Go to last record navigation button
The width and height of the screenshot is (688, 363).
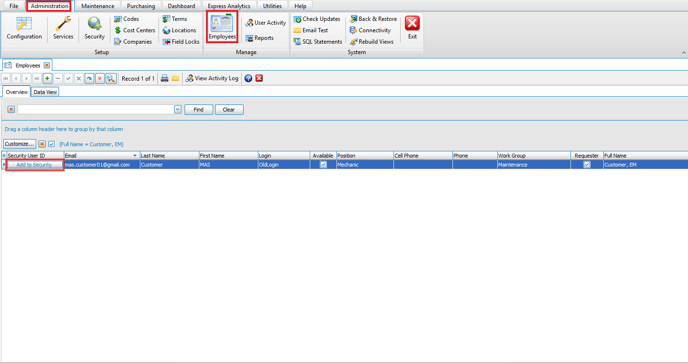tap(37, 79)
